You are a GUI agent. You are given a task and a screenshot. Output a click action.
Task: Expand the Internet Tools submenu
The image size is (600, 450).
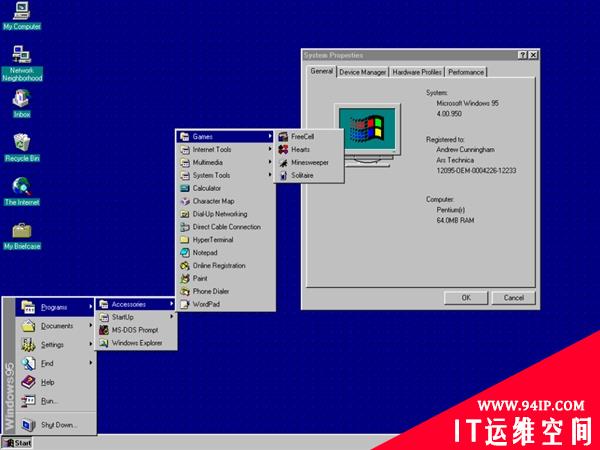(x=226, y=150)
